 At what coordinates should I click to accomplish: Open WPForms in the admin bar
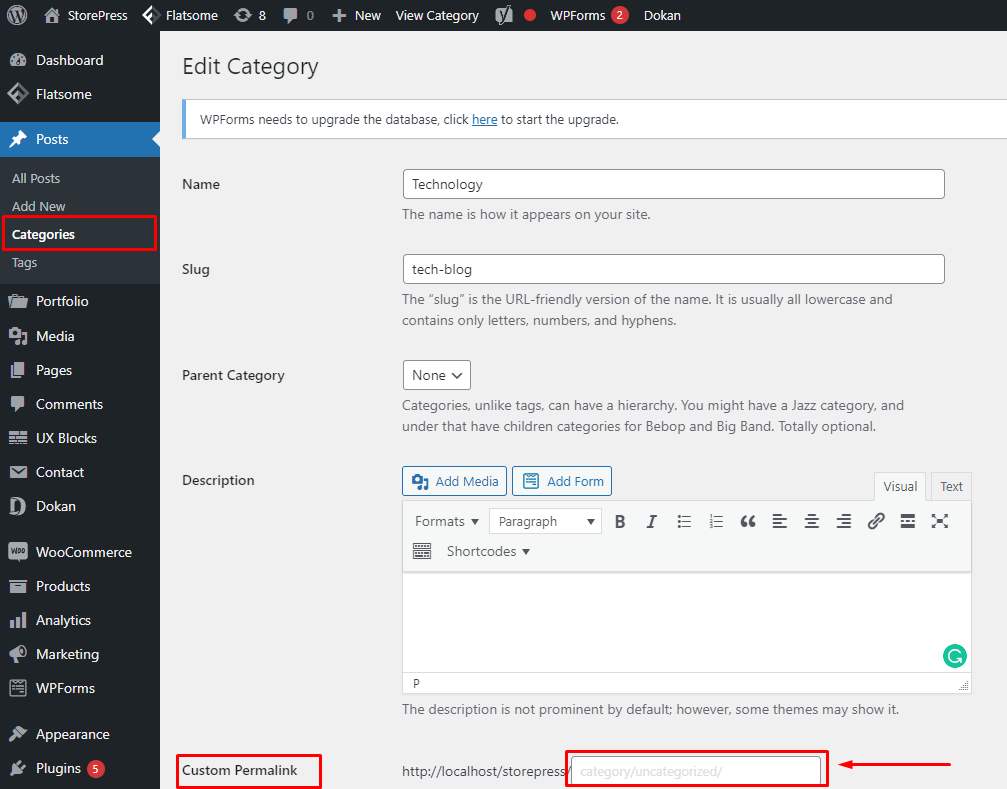(x=589, y=15)
